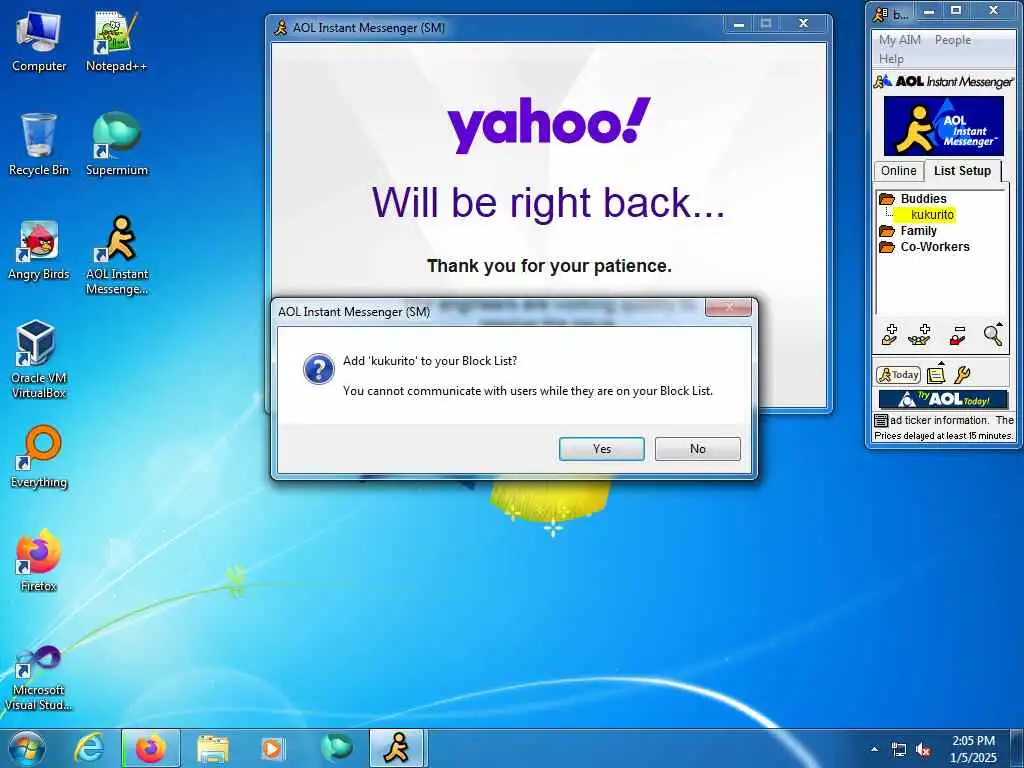Open Windows Explorer from the taskbar
The width and height of the screenshot is (1024, 768).
click(213, 748)
